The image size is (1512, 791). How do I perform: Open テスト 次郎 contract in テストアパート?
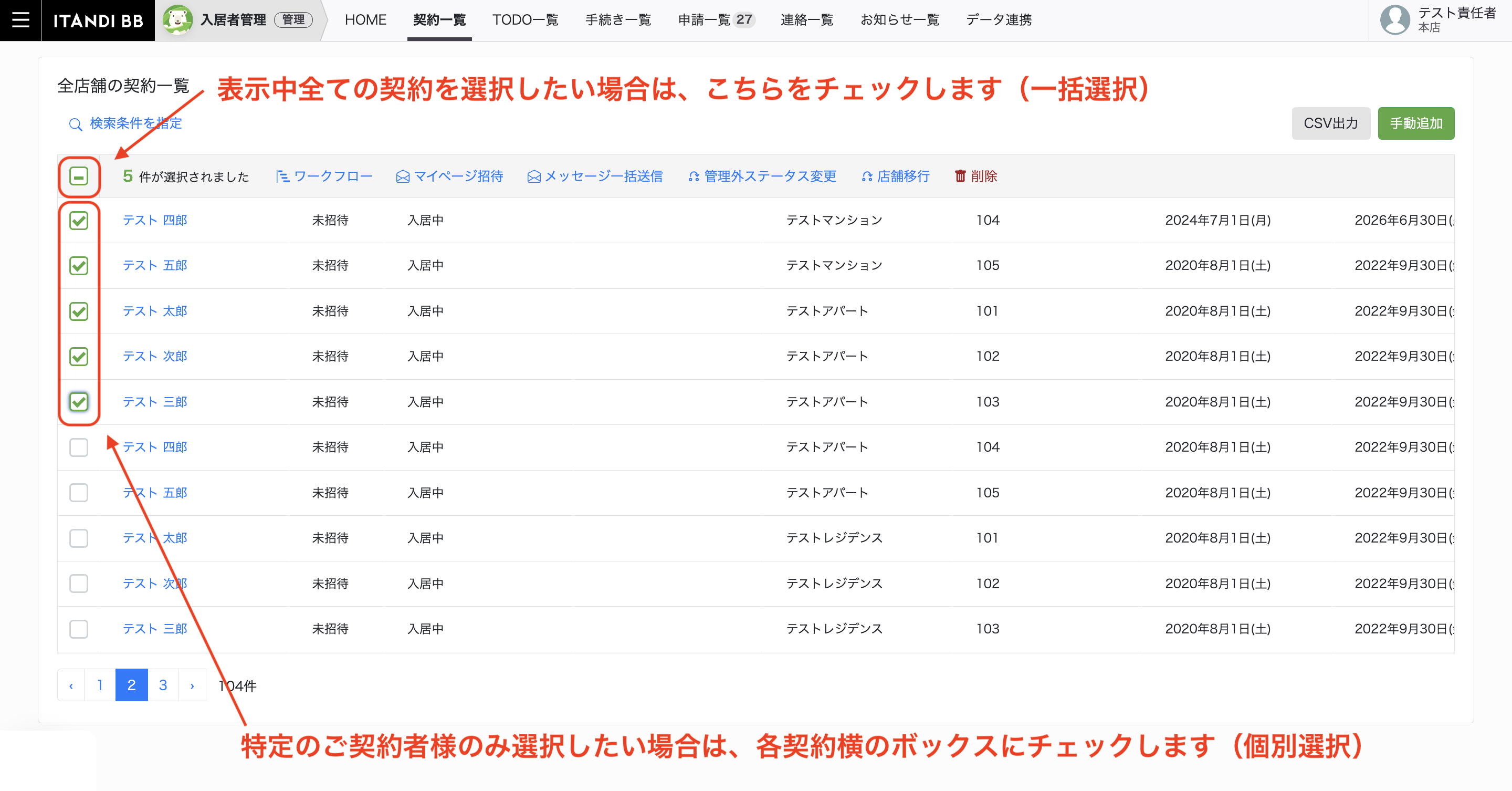point(155,357)
